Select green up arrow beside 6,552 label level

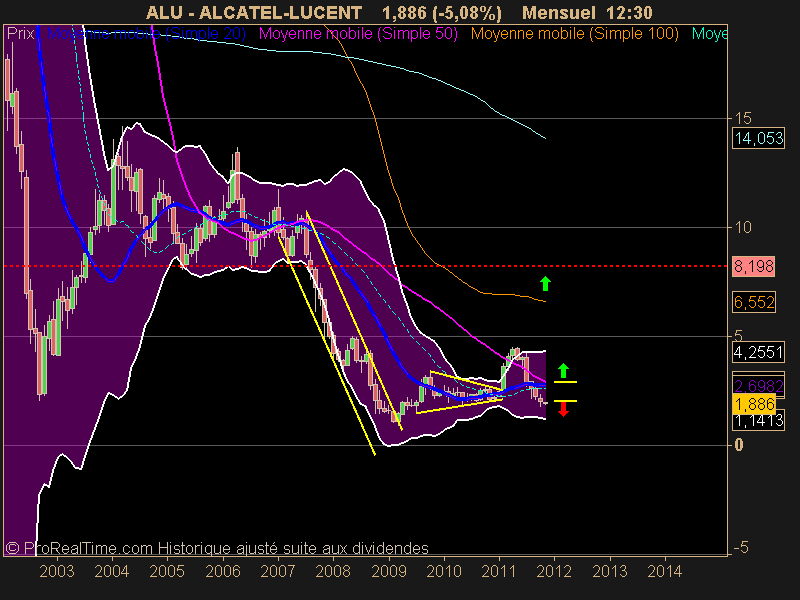(x=545, y=283)
